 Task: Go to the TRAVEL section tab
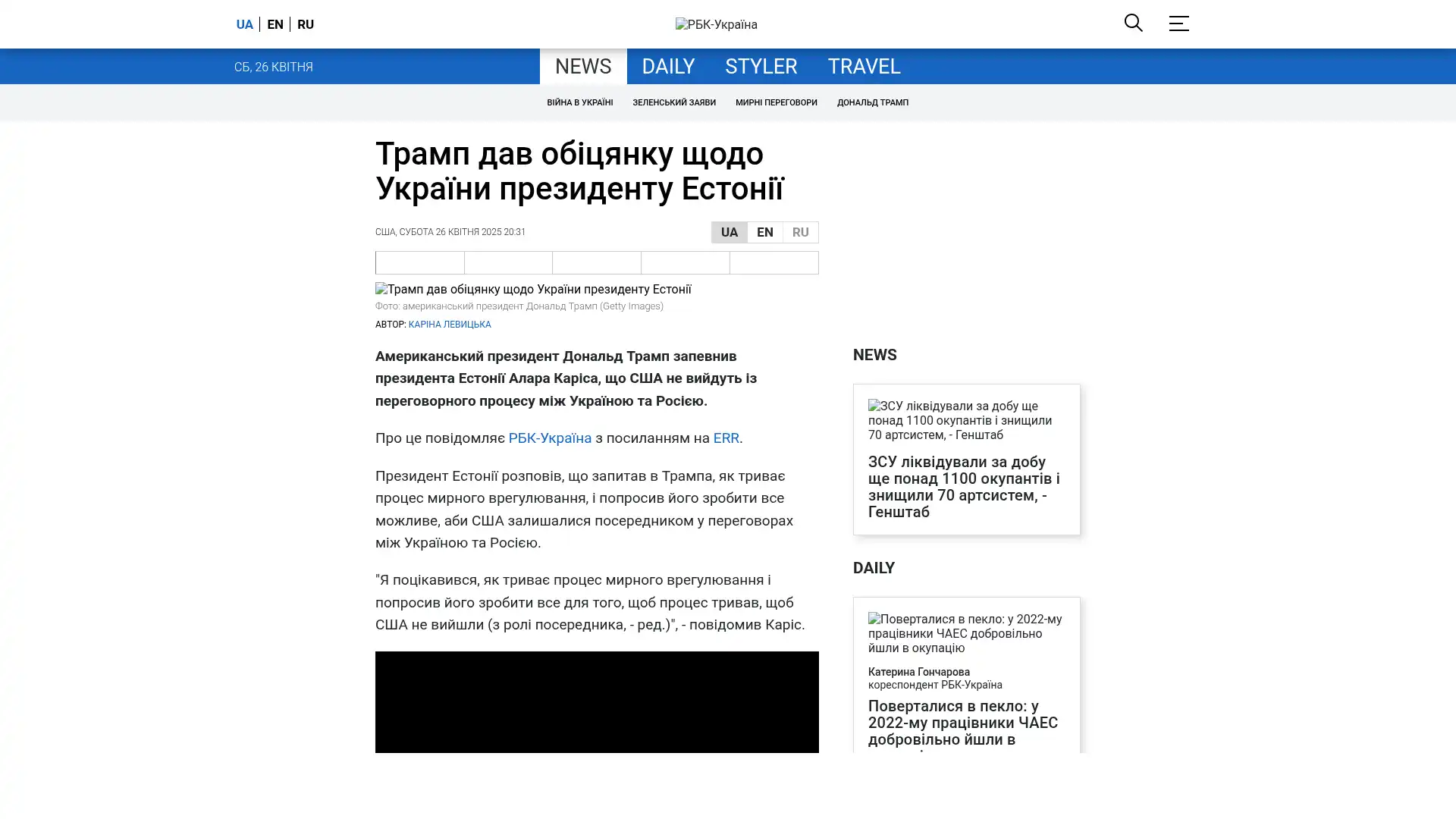(863, 67)
